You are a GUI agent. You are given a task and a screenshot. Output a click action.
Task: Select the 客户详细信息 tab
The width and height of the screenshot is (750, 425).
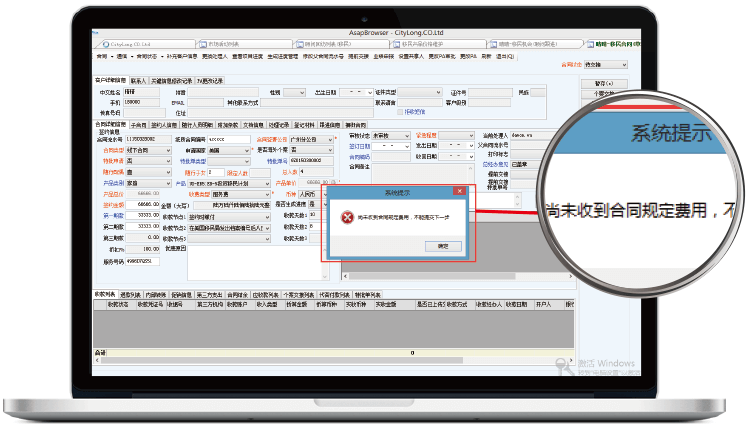tap(110, 80)
